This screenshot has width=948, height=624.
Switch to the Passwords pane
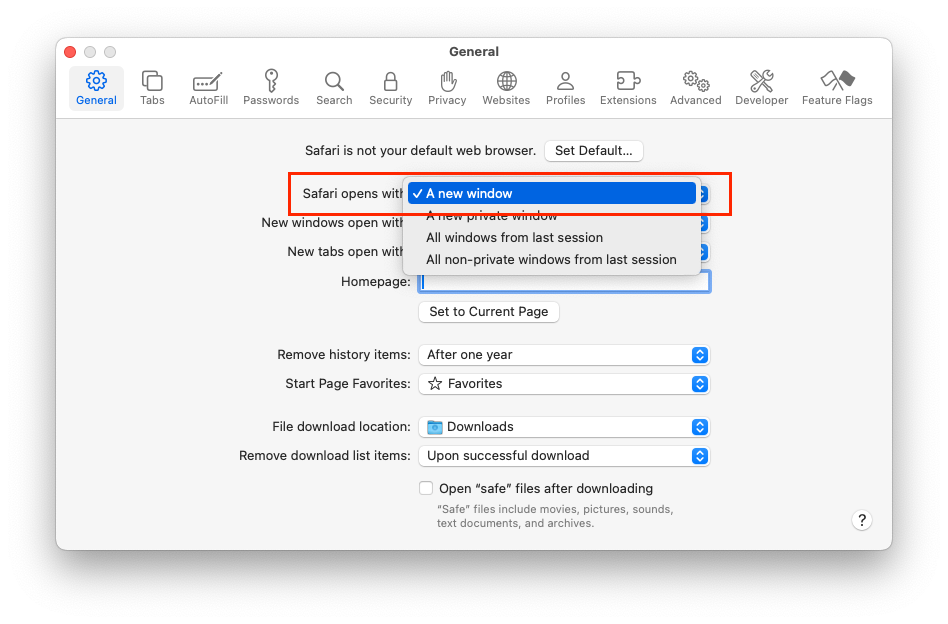(271, 88)
